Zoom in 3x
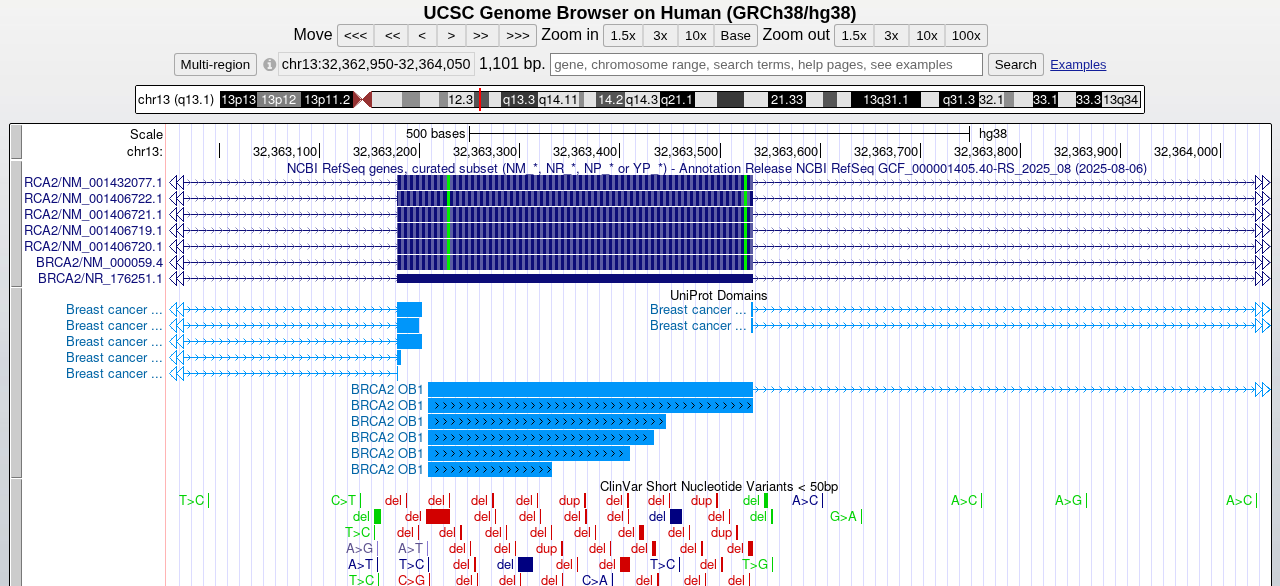1280x586 pixels. click(659, 36)
